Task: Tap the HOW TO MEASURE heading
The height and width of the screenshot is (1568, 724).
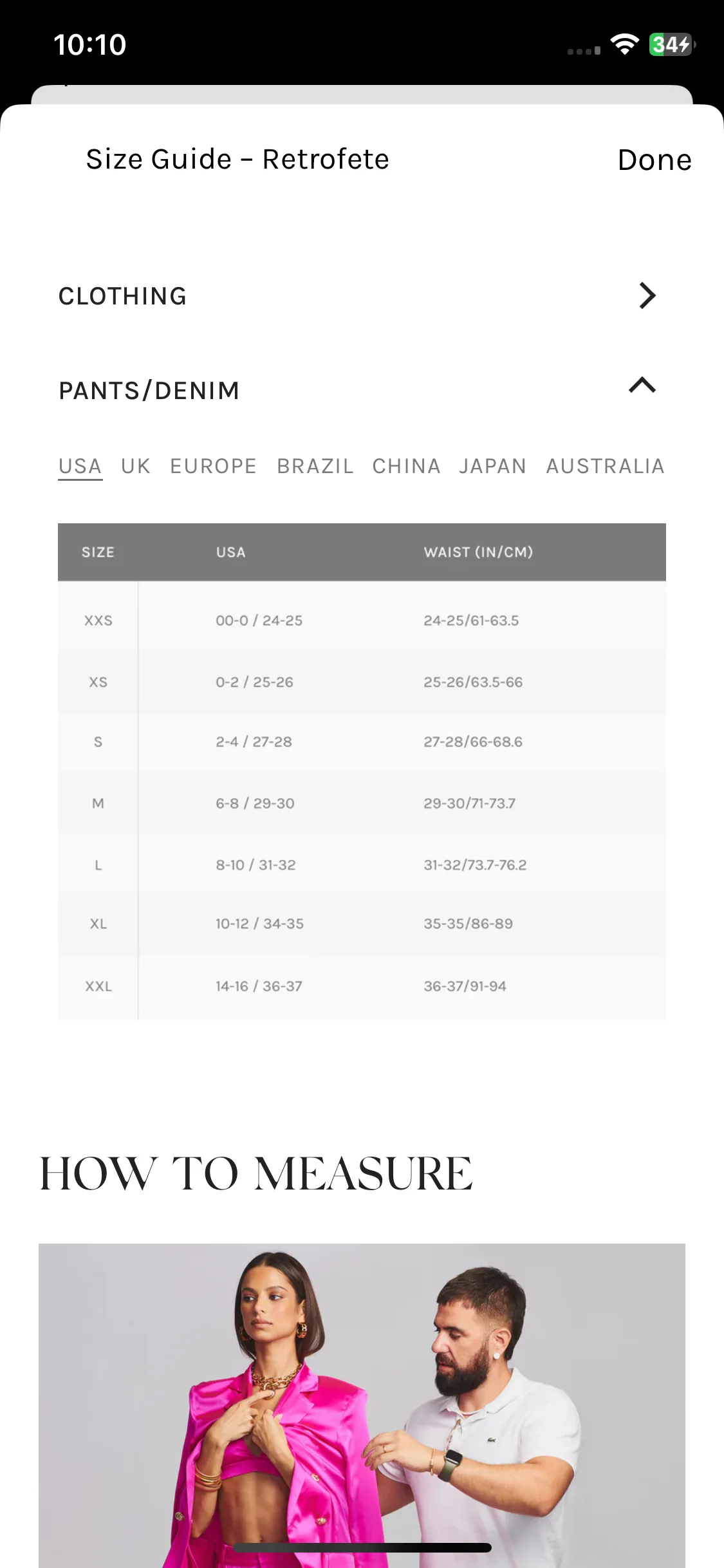Action: click(256, 1173)
